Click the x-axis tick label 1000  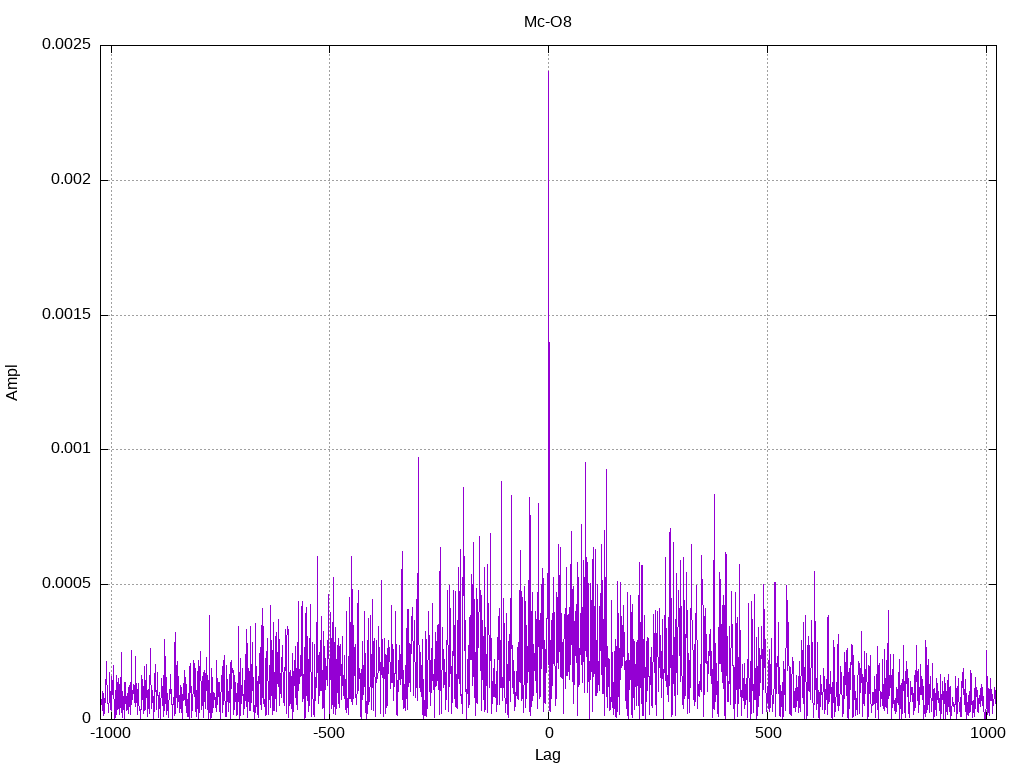coord(987,733)
